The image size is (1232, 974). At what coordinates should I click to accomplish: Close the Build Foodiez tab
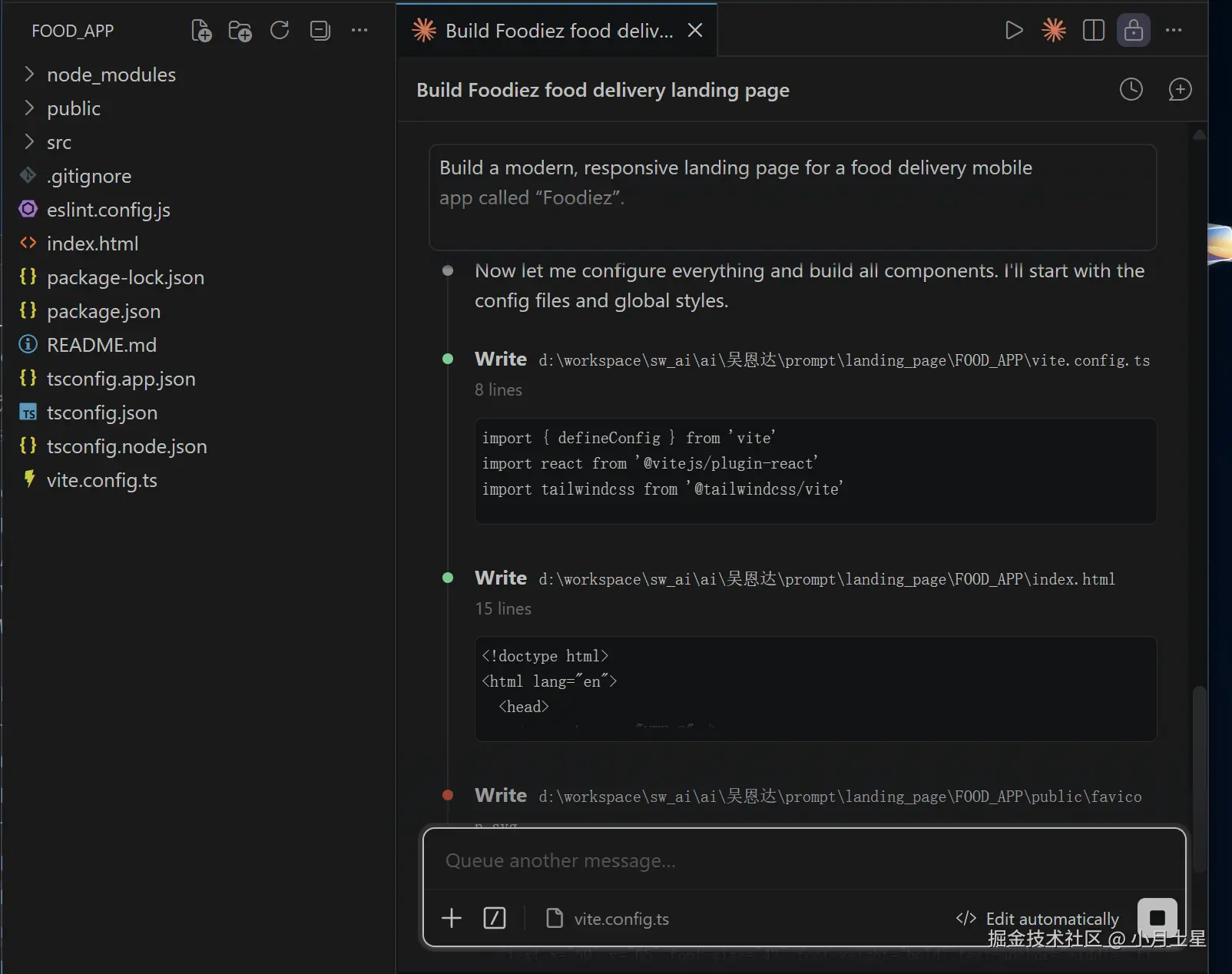tap(695, 31)
